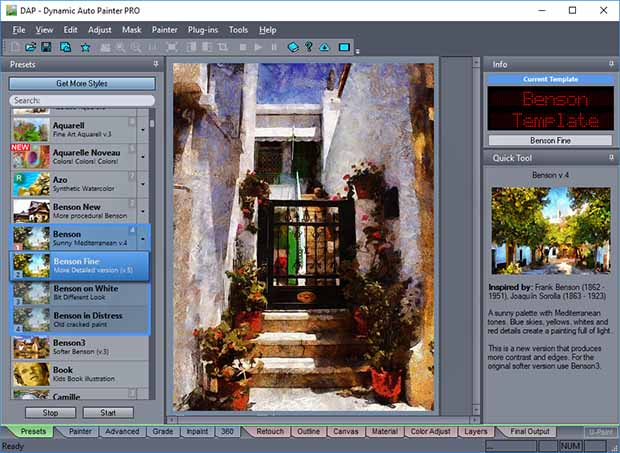The image size is (620, 453).
Task: Click the pause icon in toolbar
Action: tap(274, 47)
